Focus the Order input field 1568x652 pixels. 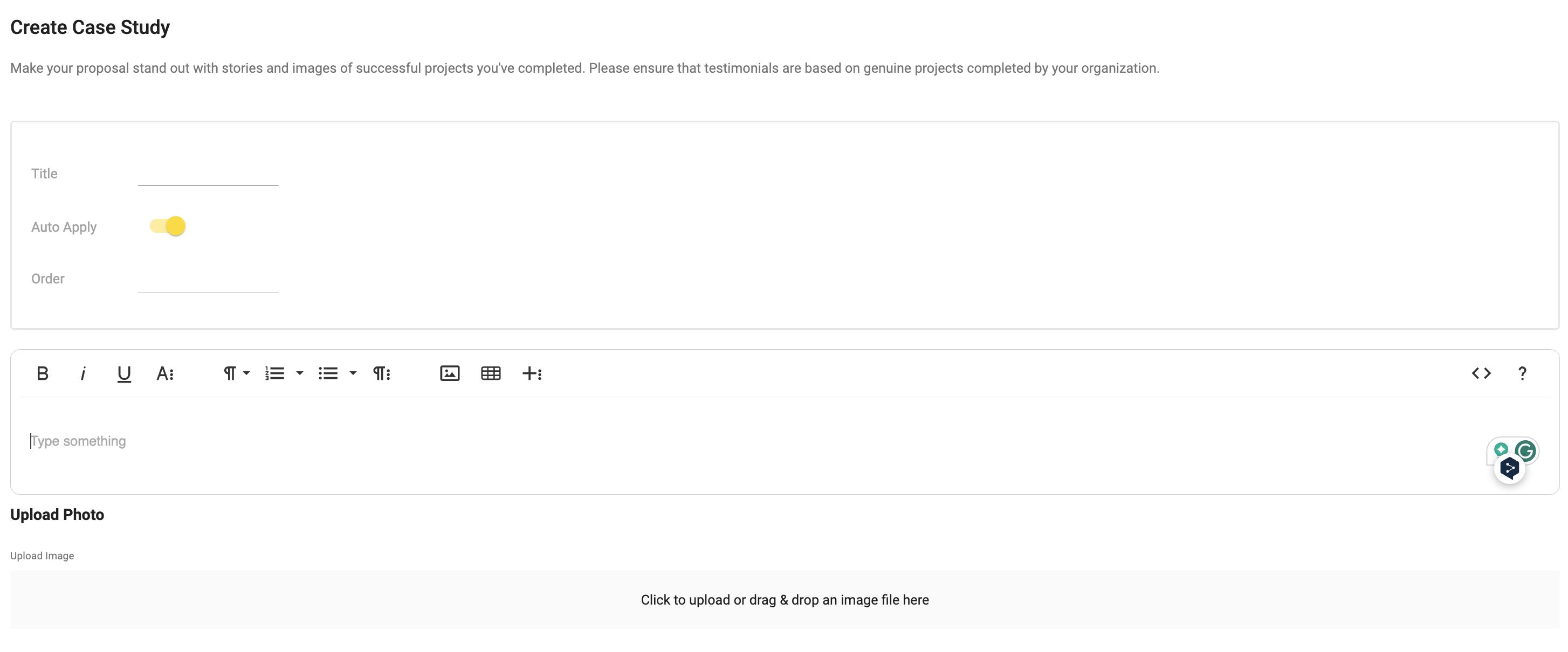click(208, 280)
